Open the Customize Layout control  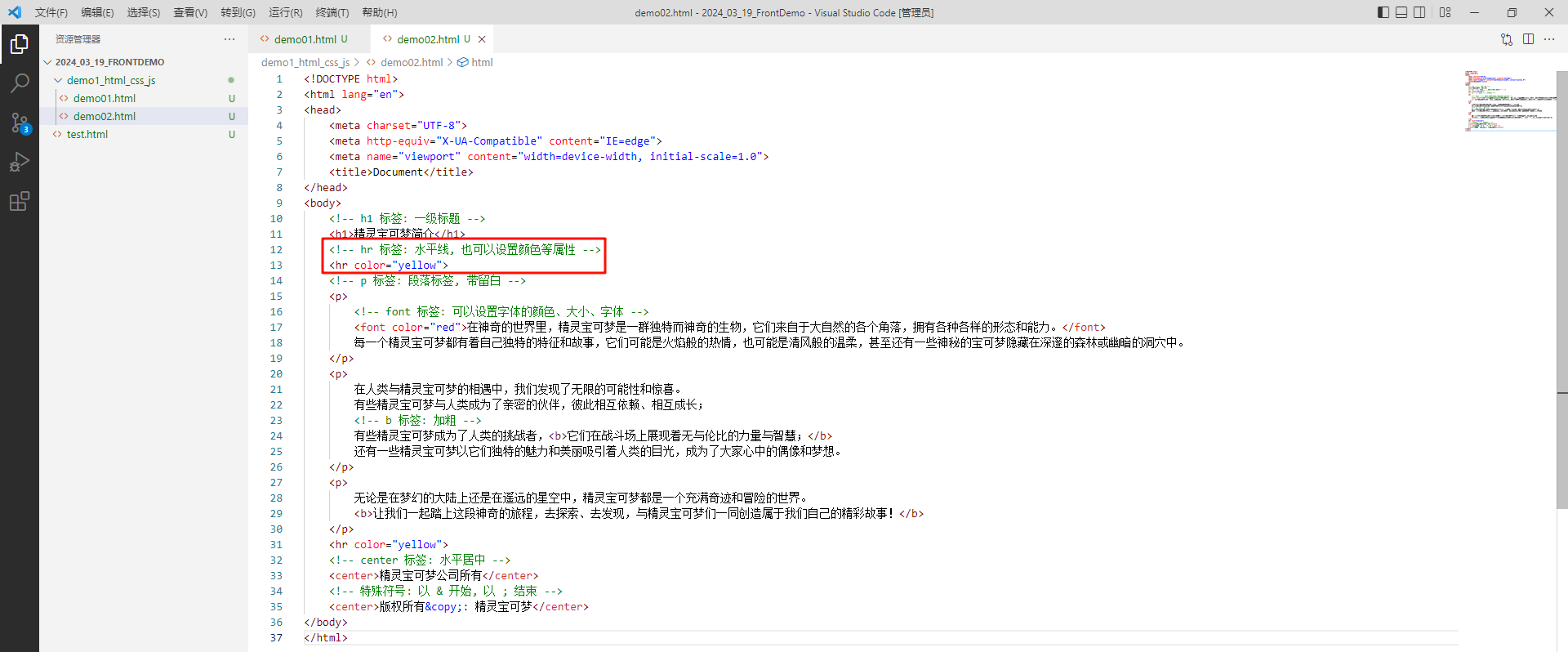coord(1445,12)
